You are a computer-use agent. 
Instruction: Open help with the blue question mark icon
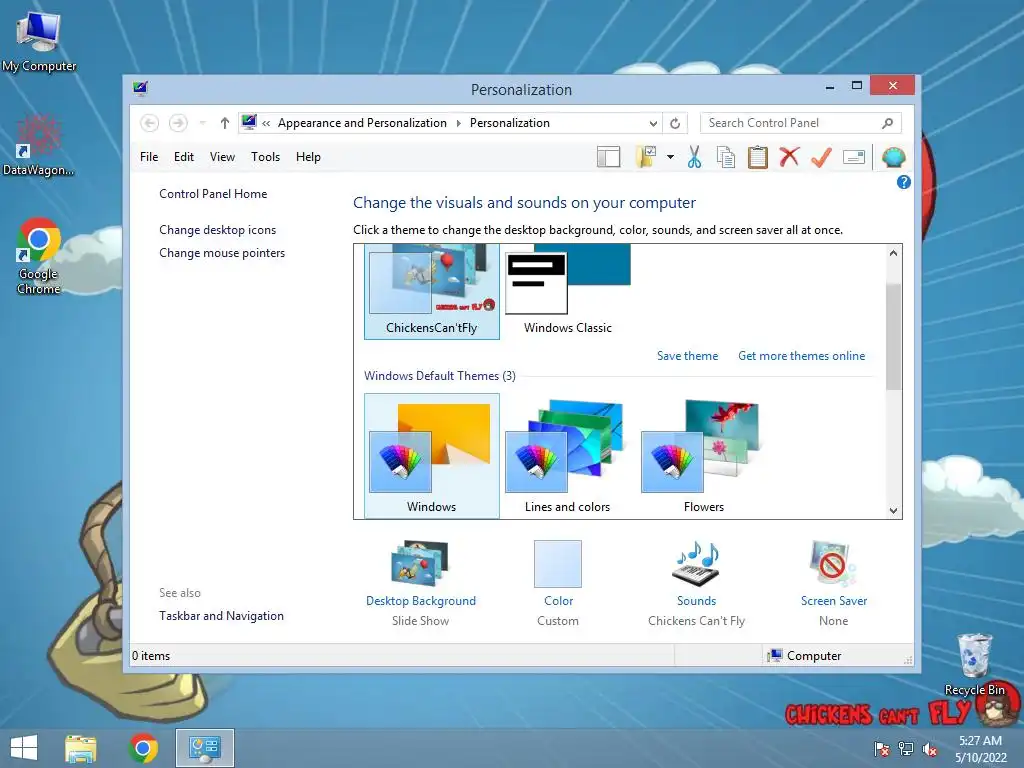pyautogui.click(x=903, y=182)
